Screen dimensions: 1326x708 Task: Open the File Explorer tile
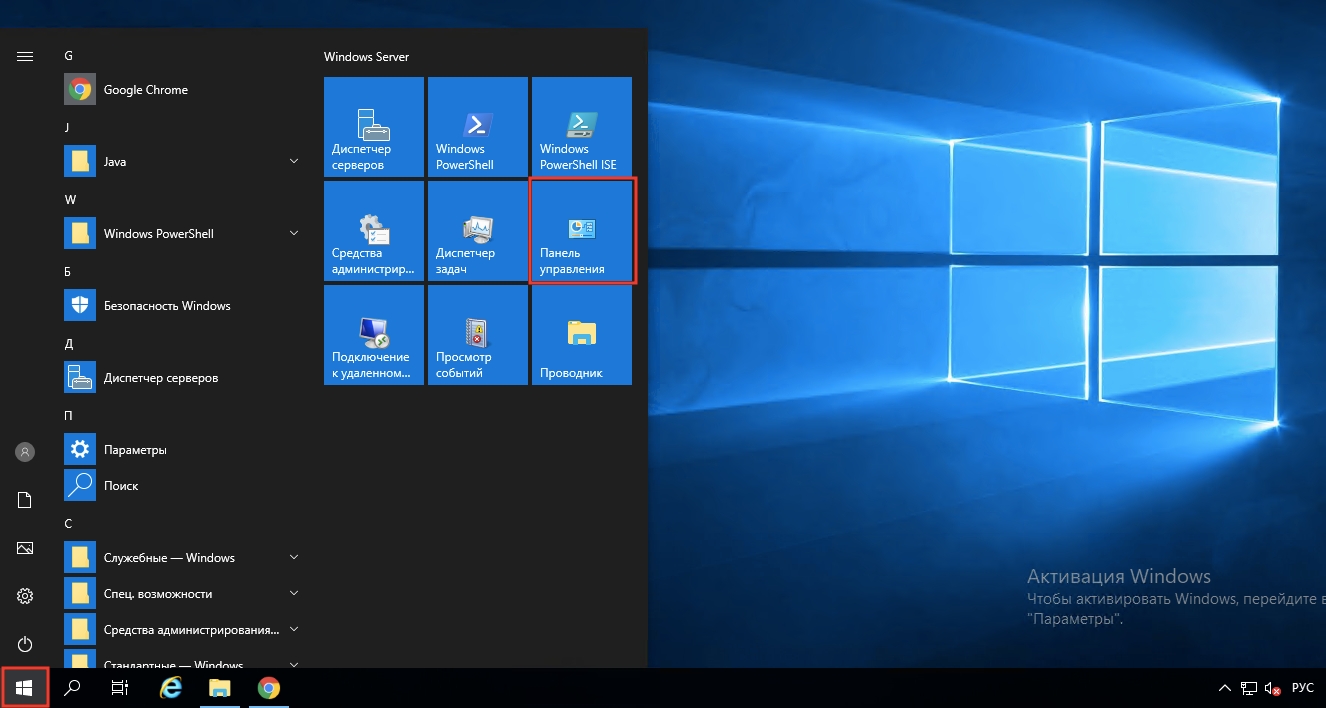[x=581, y=335]
